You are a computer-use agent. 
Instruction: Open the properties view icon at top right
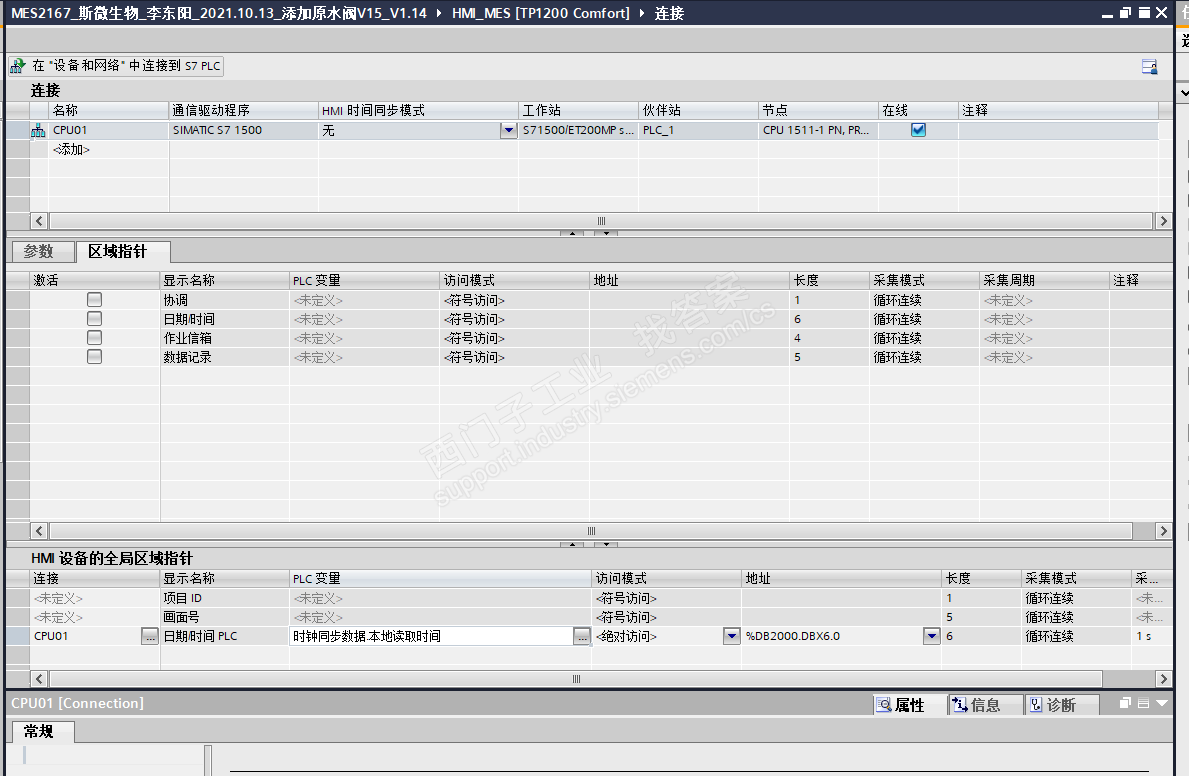tap(1150, 67)
